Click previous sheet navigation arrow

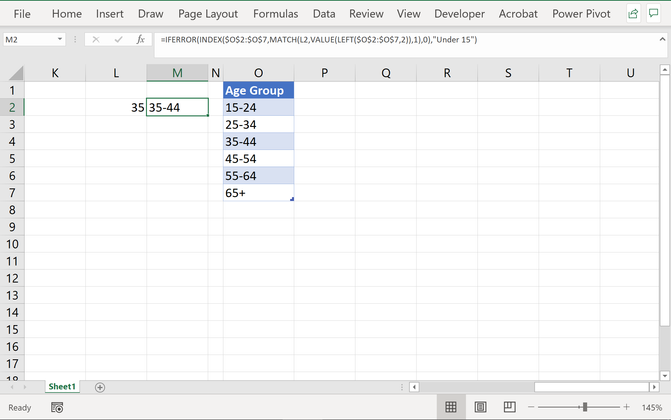coord(12,387)
